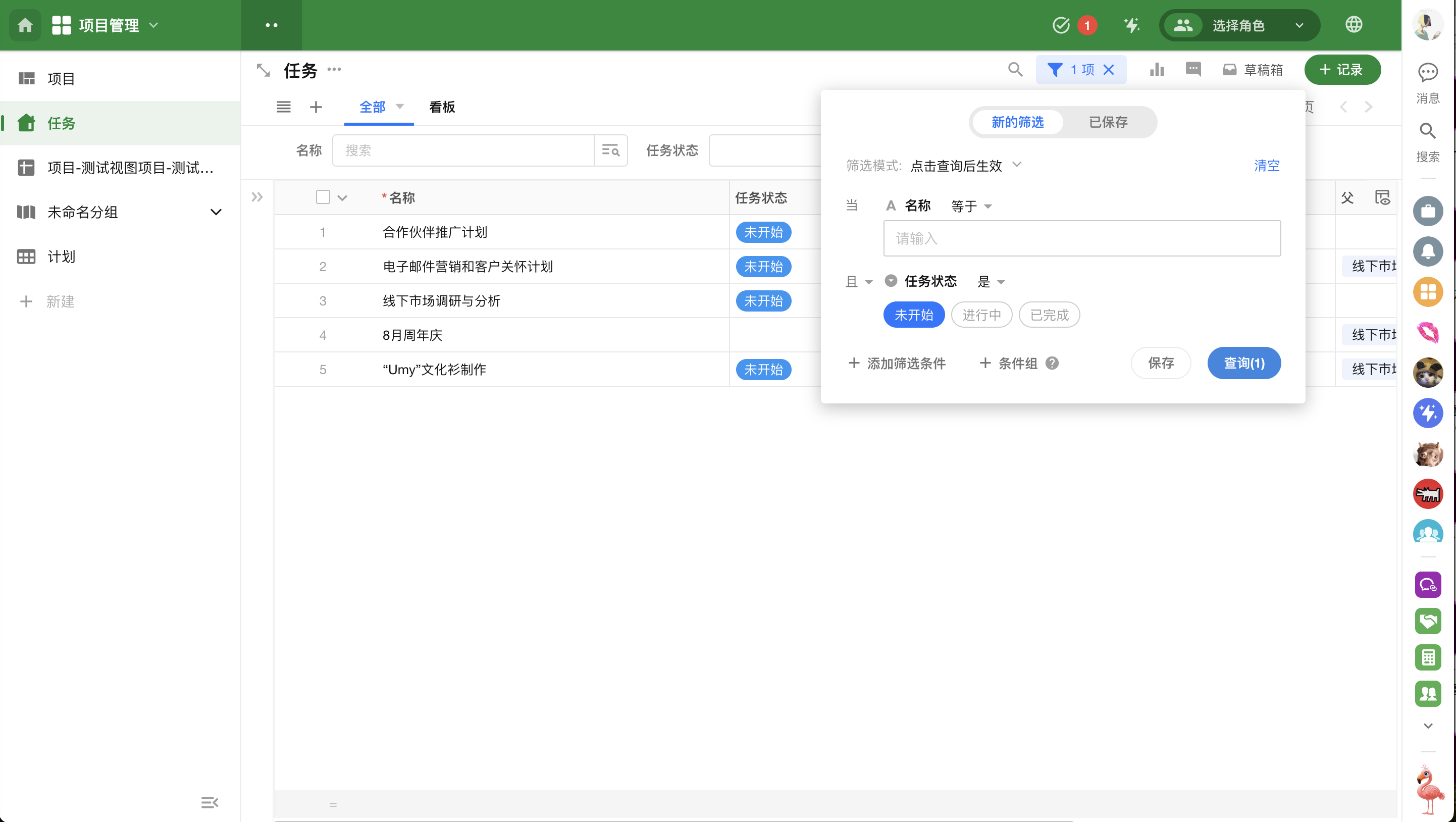The width and height of the screenshot is (1456, 822).
Task: Click the magnifier search icon beside filter
Action: click(1015, 70)
